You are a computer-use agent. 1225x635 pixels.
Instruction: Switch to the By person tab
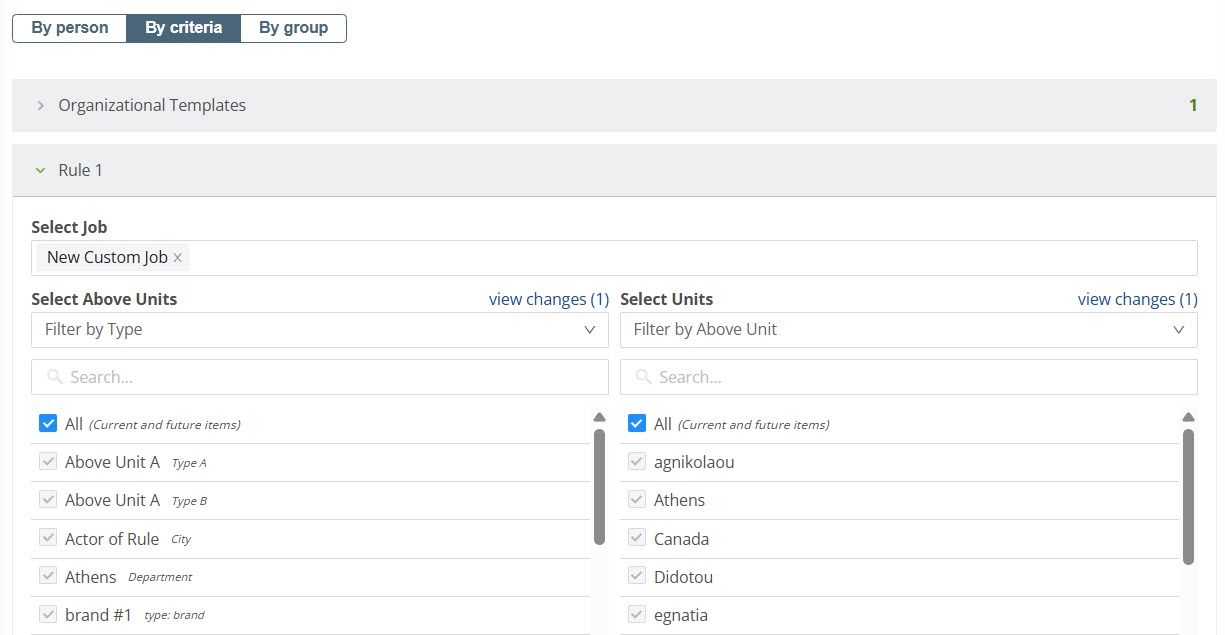click(x=70, y=28)
